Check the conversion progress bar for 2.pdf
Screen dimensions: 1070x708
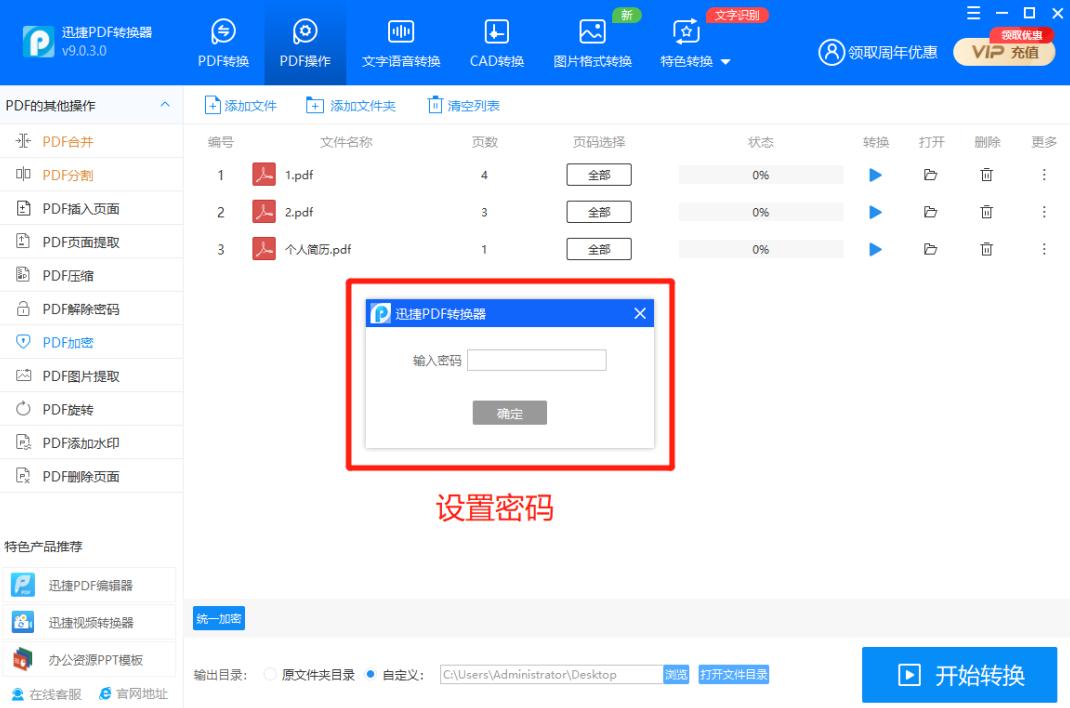point(761,211)
